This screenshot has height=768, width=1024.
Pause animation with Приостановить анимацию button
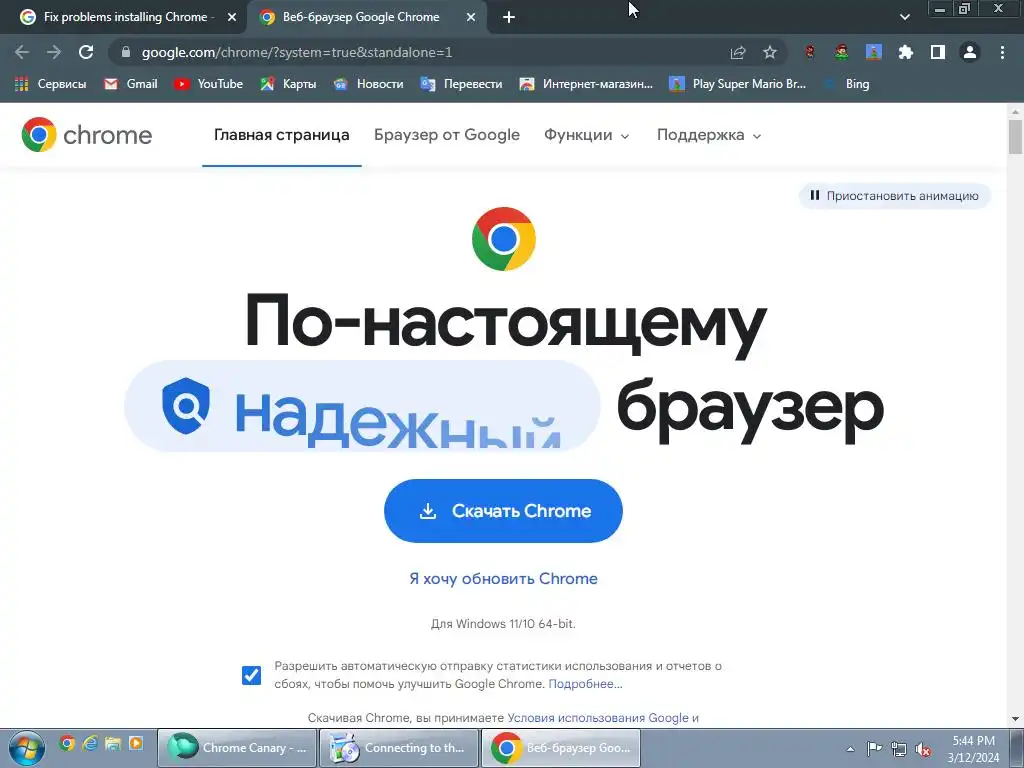tap(894, 196)
